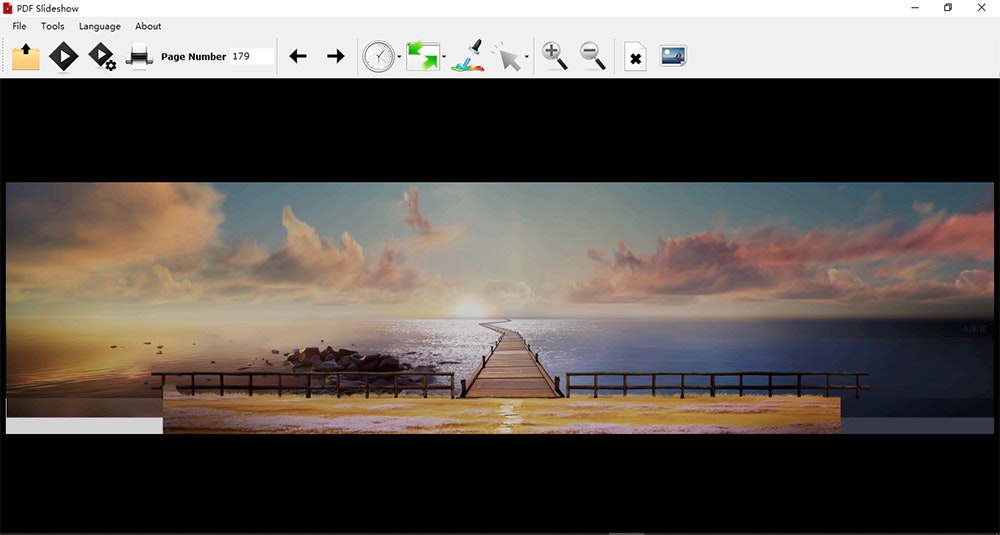
Task: Click the picture export icon
Action: click(x=673, y=56)
